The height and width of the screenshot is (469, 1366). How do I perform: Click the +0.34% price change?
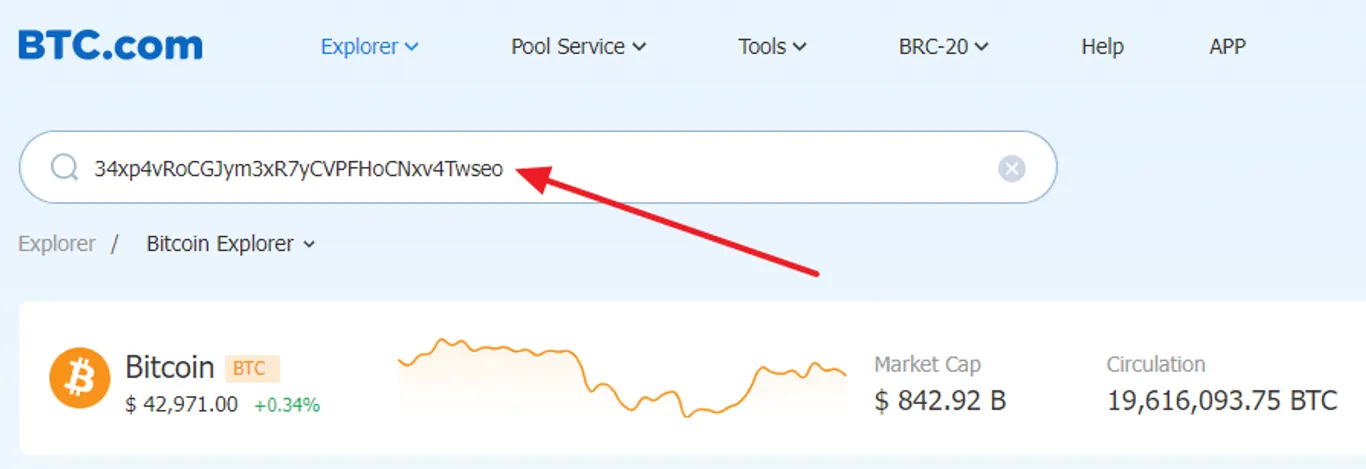287,405
